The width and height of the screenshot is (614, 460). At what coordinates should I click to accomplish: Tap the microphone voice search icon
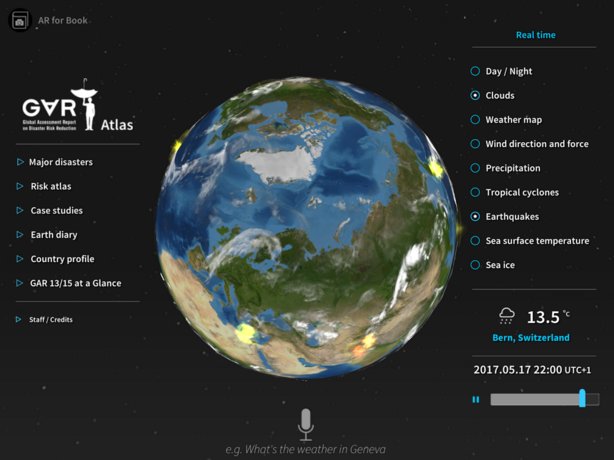click(x=305, y=425)
